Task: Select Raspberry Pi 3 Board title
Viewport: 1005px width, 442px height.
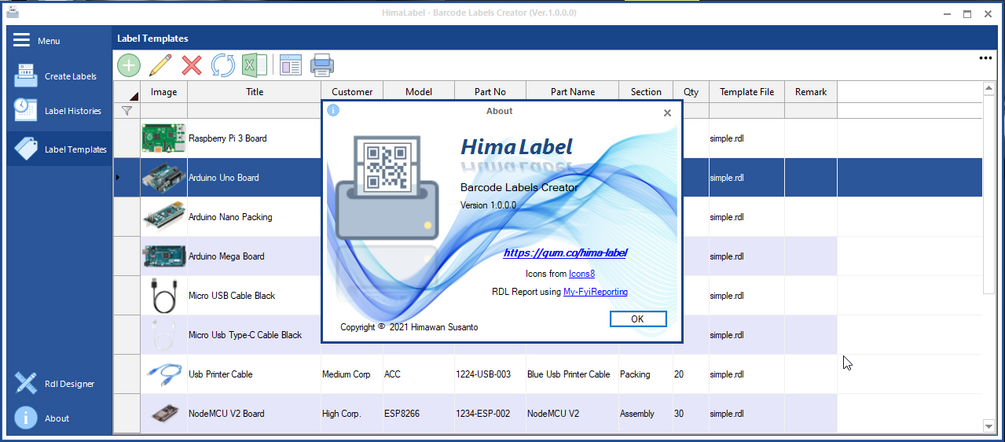Action: tap(228, 138)
